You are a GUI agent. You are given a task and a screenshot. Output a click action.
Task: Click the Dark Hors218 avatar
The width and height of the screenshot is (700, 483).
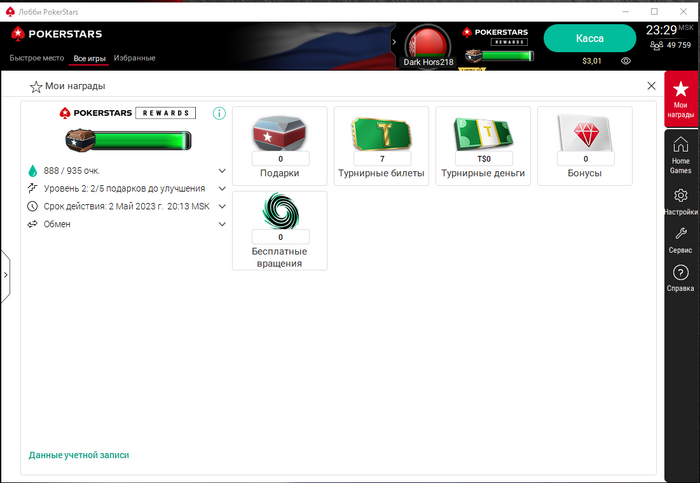428,43
